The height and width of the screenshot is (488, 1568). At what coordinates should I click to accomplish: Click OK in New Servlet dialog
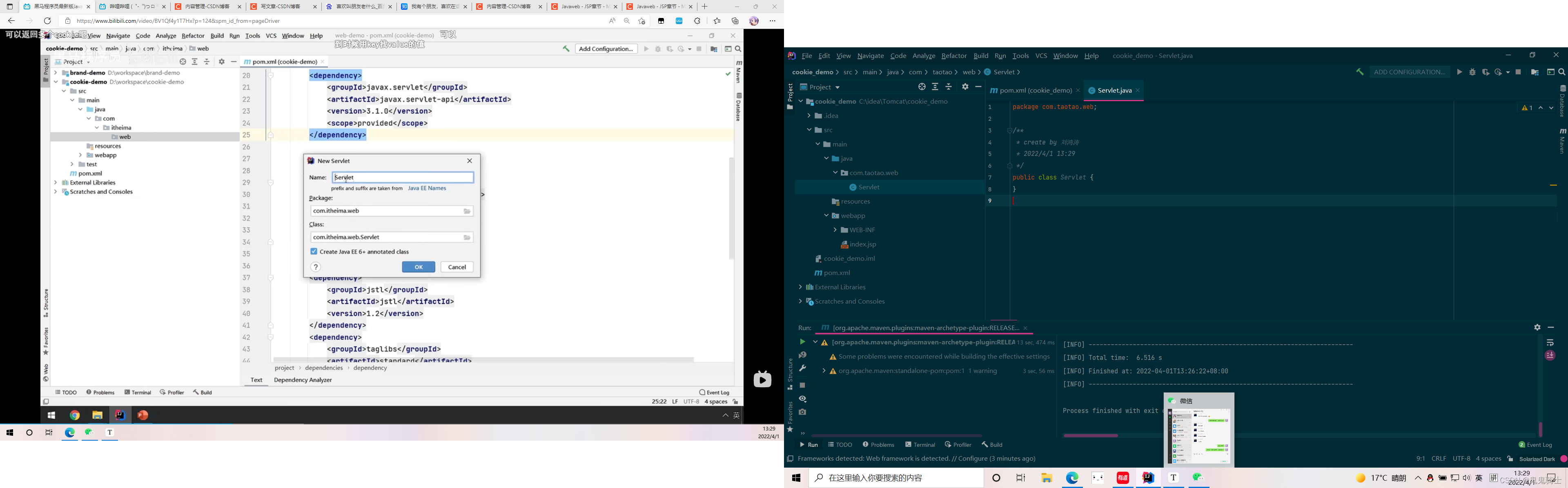pos(419,267)
